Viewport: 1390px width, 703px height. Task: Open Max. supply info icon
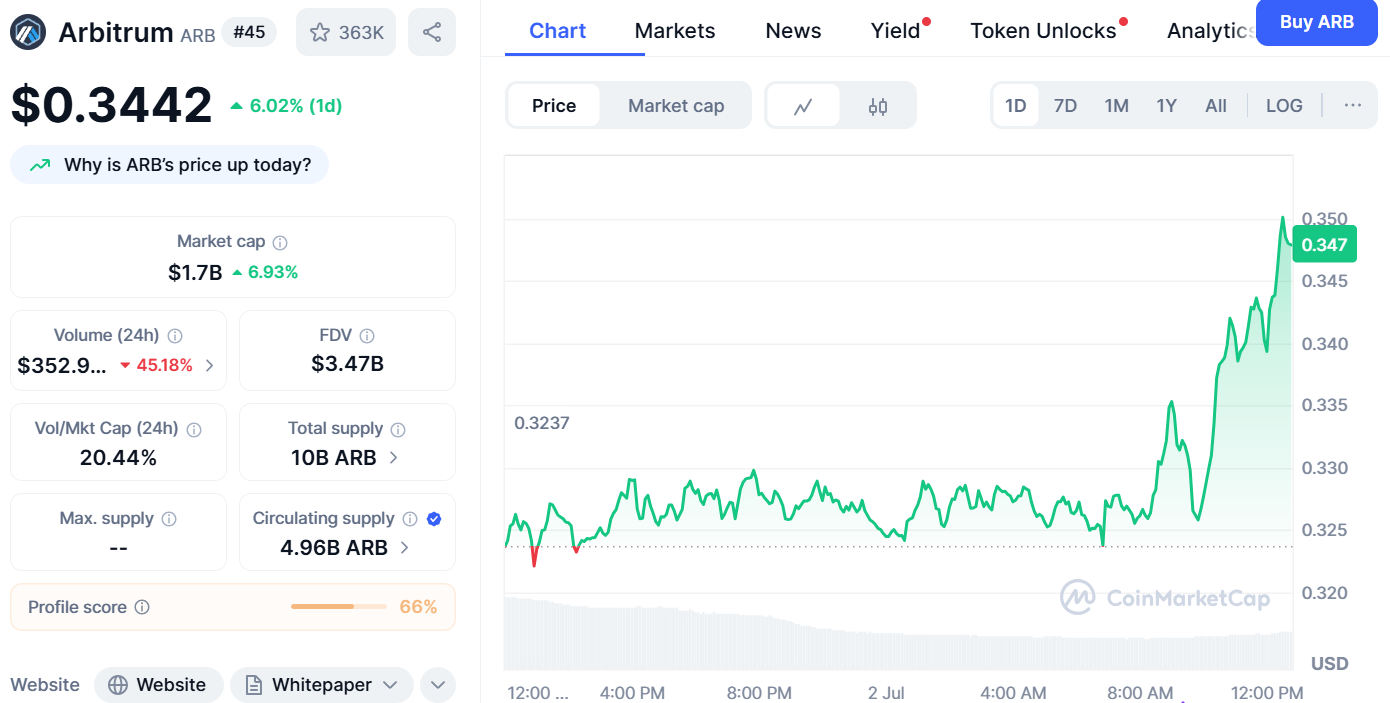(169, 519)
